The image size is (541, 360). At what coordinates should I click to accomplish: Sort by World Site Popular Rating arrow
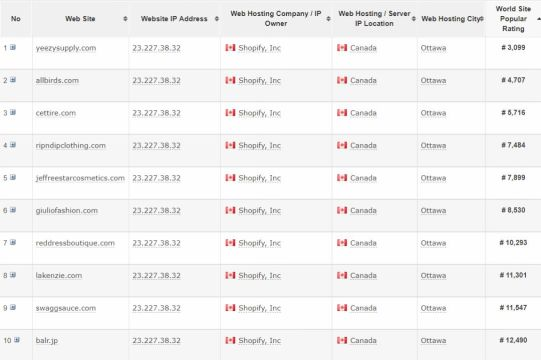(539, 19)
